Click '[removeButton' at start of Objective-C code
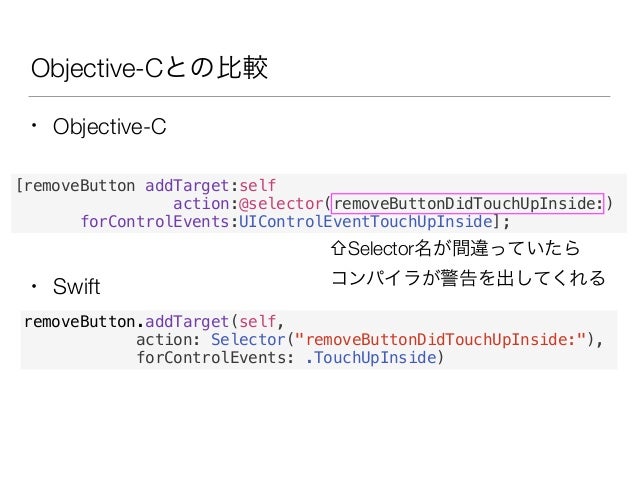 point(75,186)
